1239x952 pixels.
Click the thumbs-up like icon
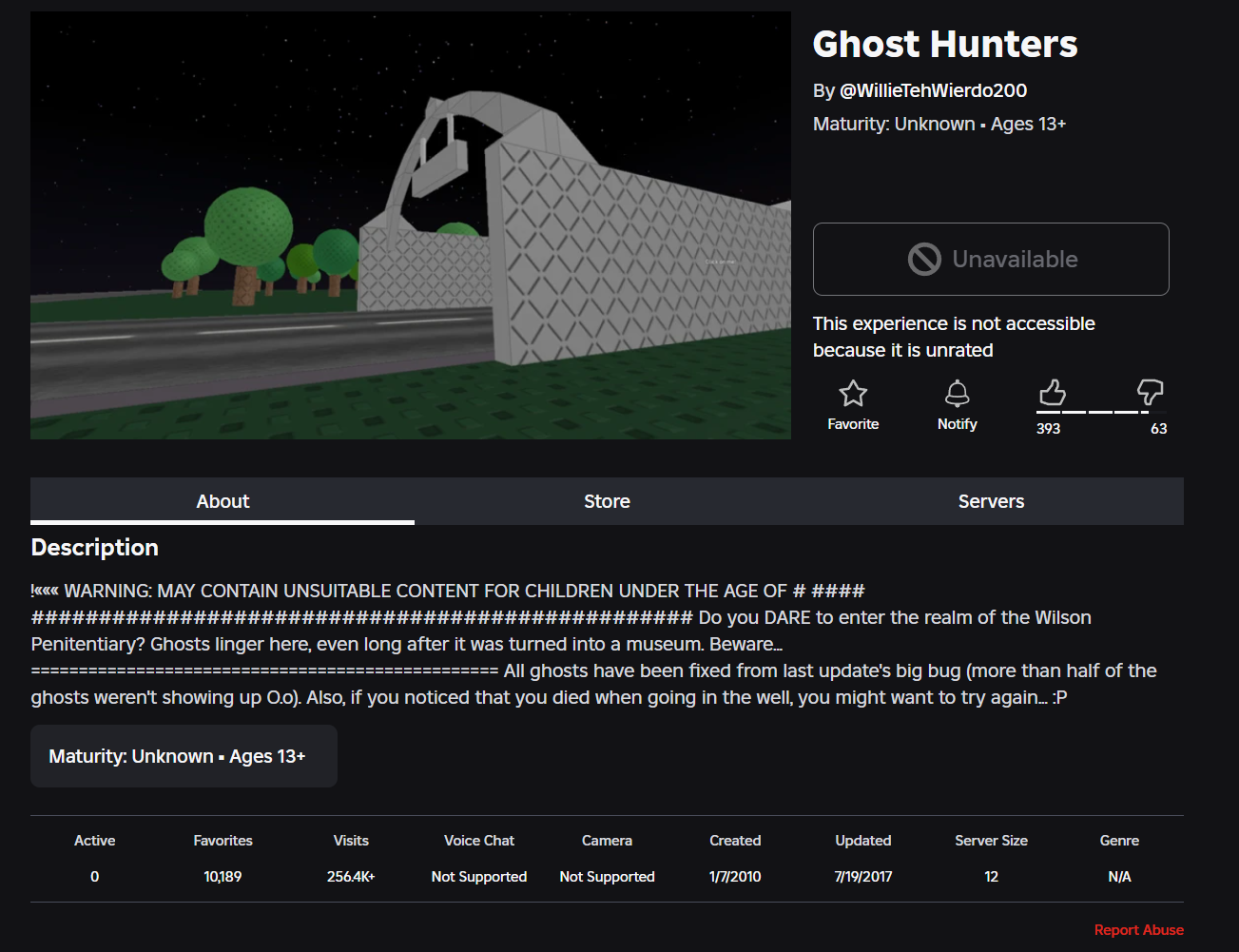point(1052,392)
